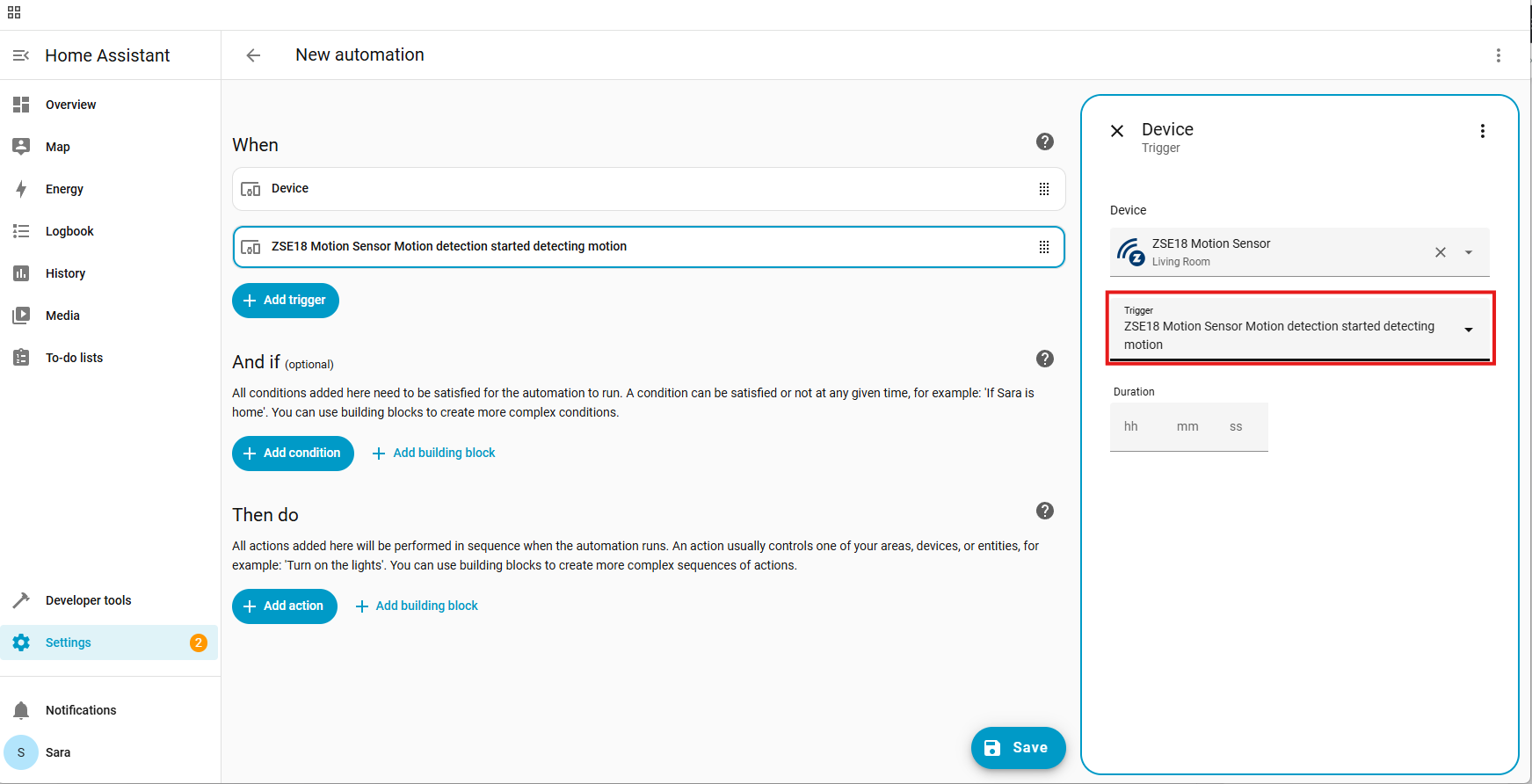Open Notifications panel
This screenshot has width=1532, height=784.
pyautogui.click(x=110, y=710)
